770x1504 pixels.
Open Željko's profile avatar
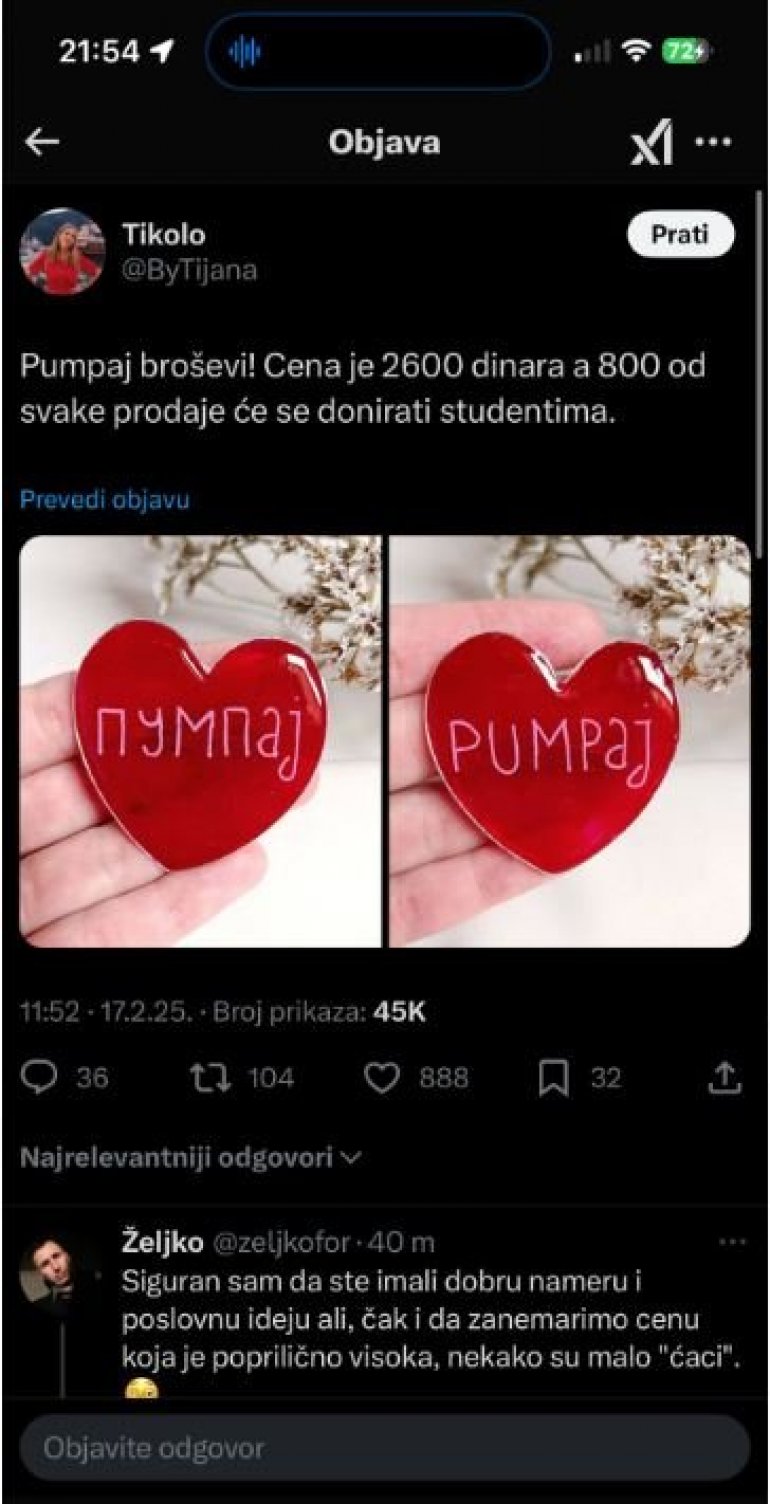point(47,1269)
